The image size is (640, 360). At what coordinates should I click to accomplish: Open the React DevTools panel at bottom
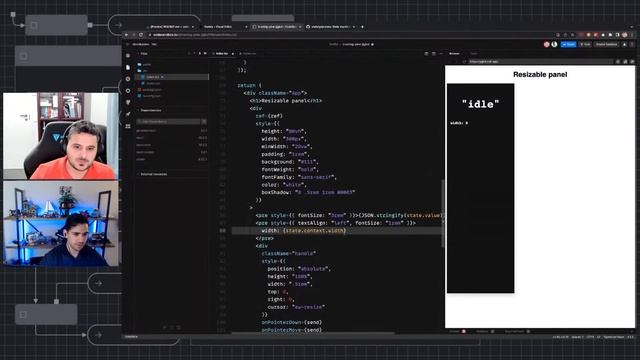(517, 331)
